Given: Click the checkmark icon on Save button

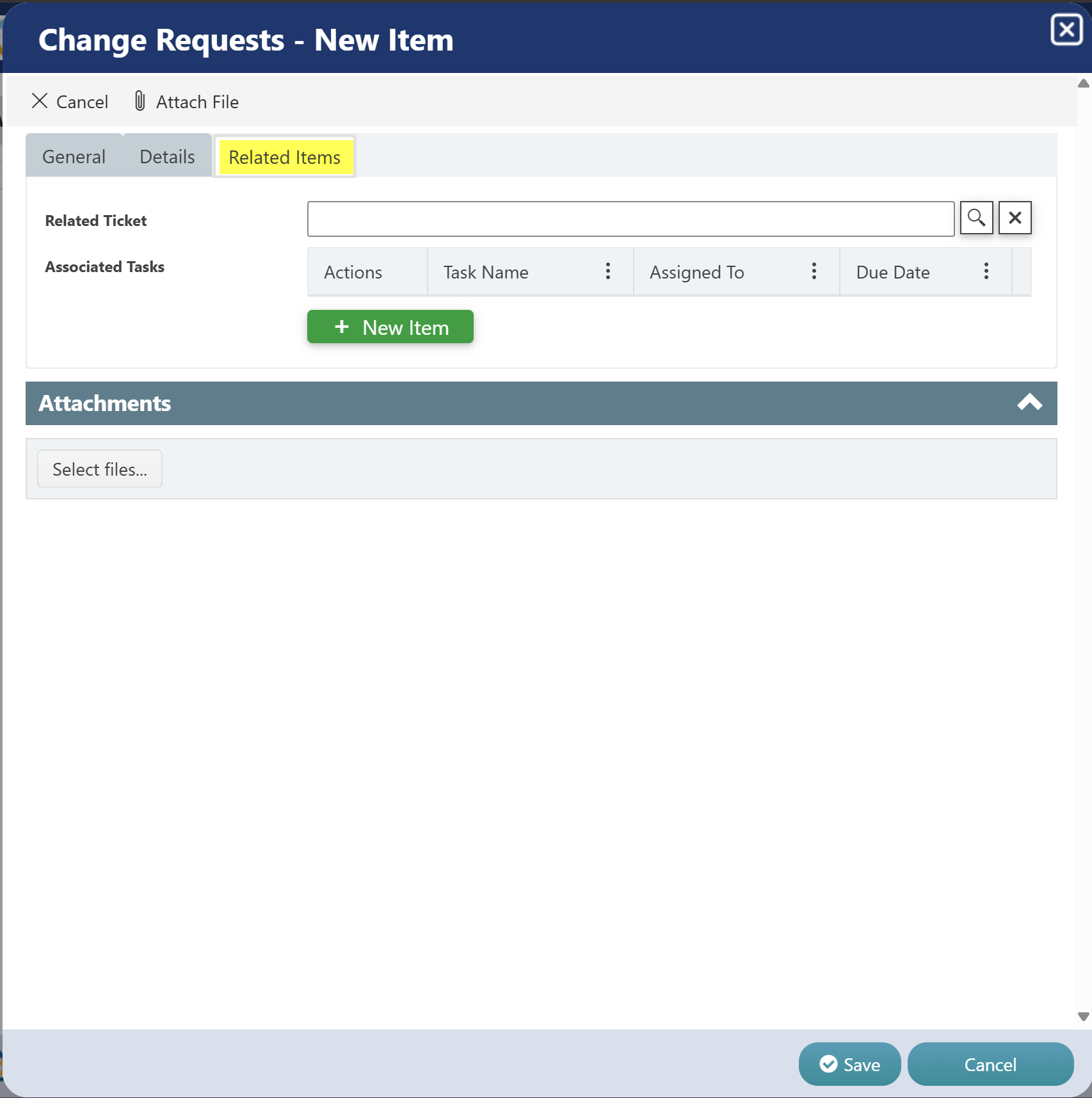Looking at the screenshot, I should [x=828, y=1064].
